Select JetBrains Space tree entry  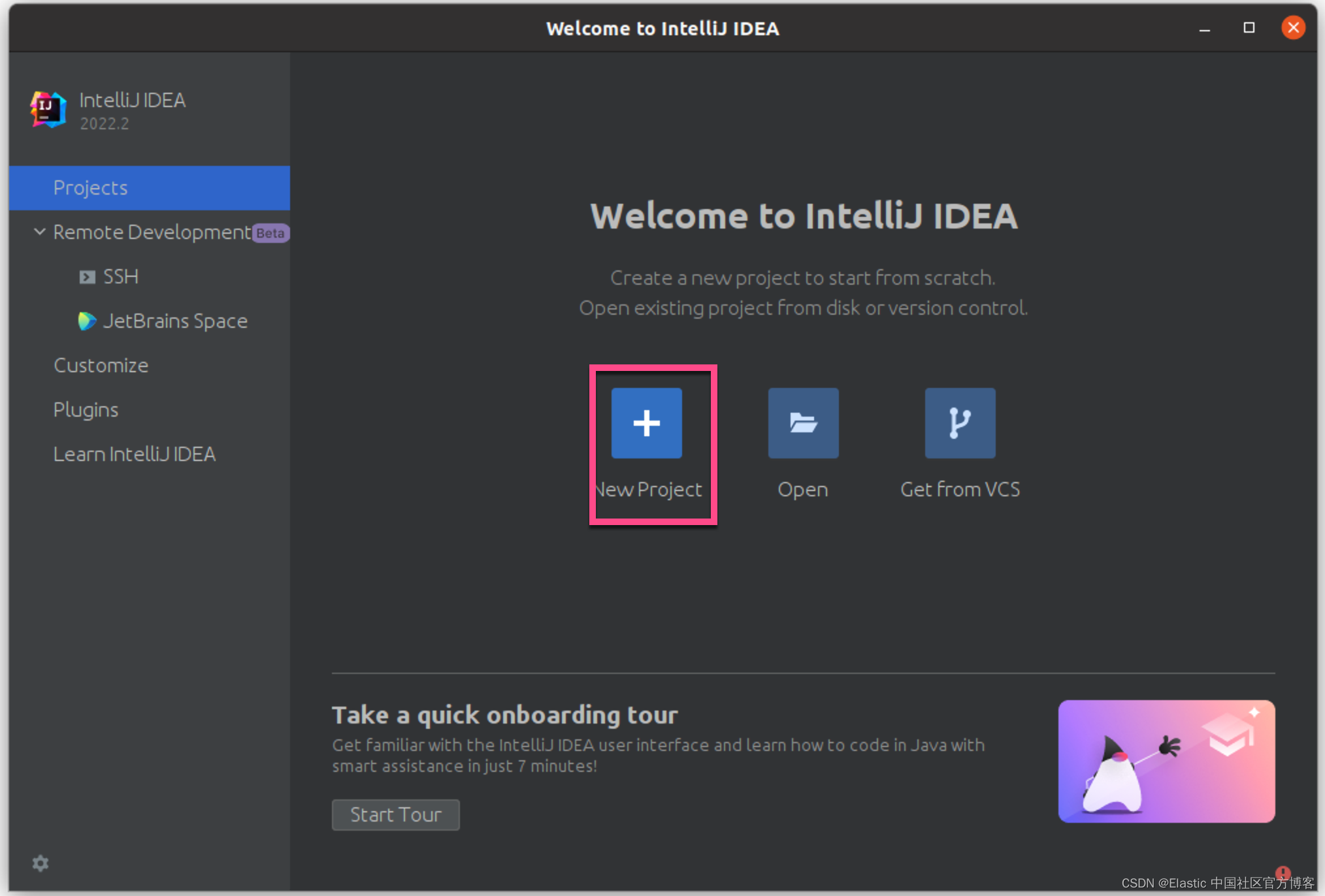click(175, 321)
